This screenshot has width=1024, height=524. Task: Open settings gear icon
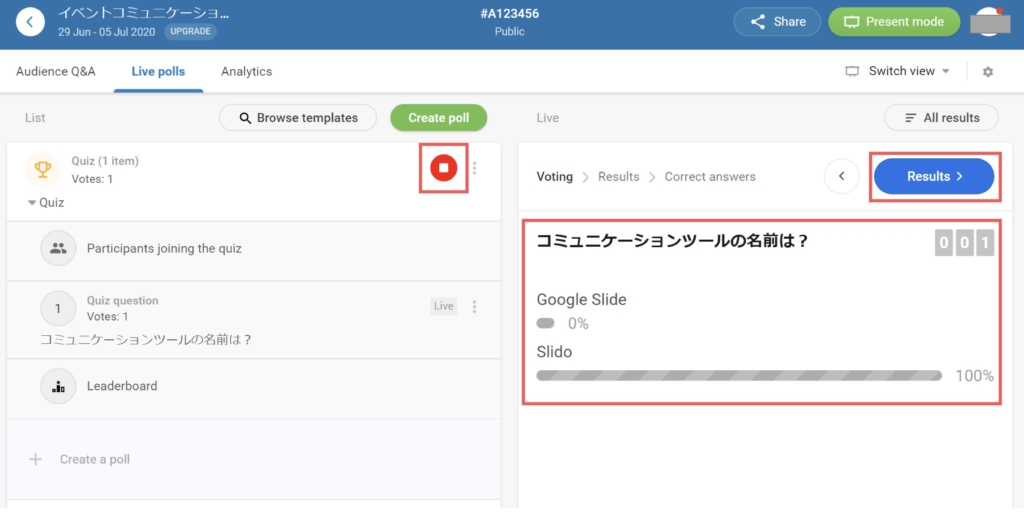tap(988, 72)
